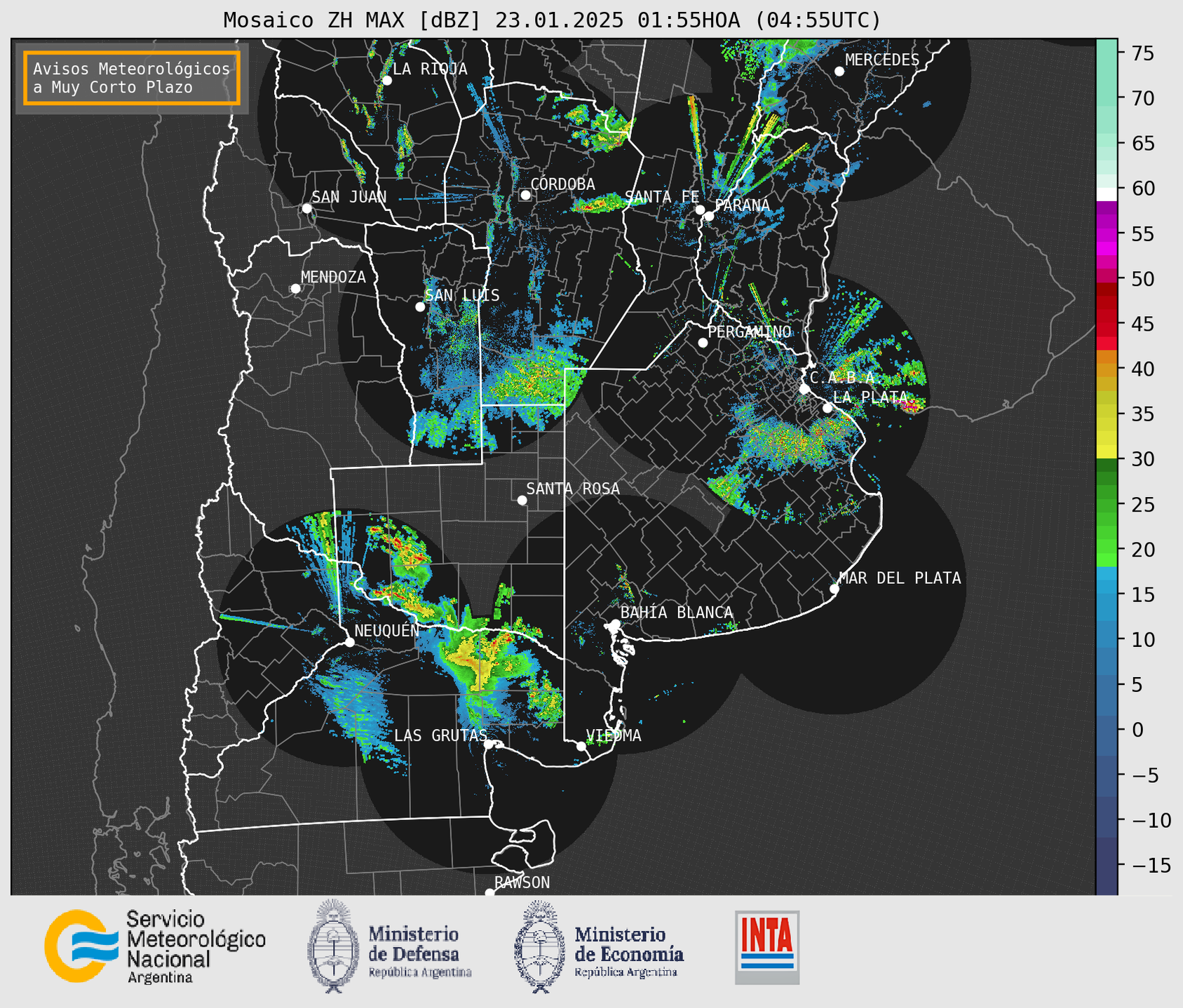This screenshot has height=1008, width=1183.
Task: Click the PERGAMINO city marker dot
Action: (703, 343)
